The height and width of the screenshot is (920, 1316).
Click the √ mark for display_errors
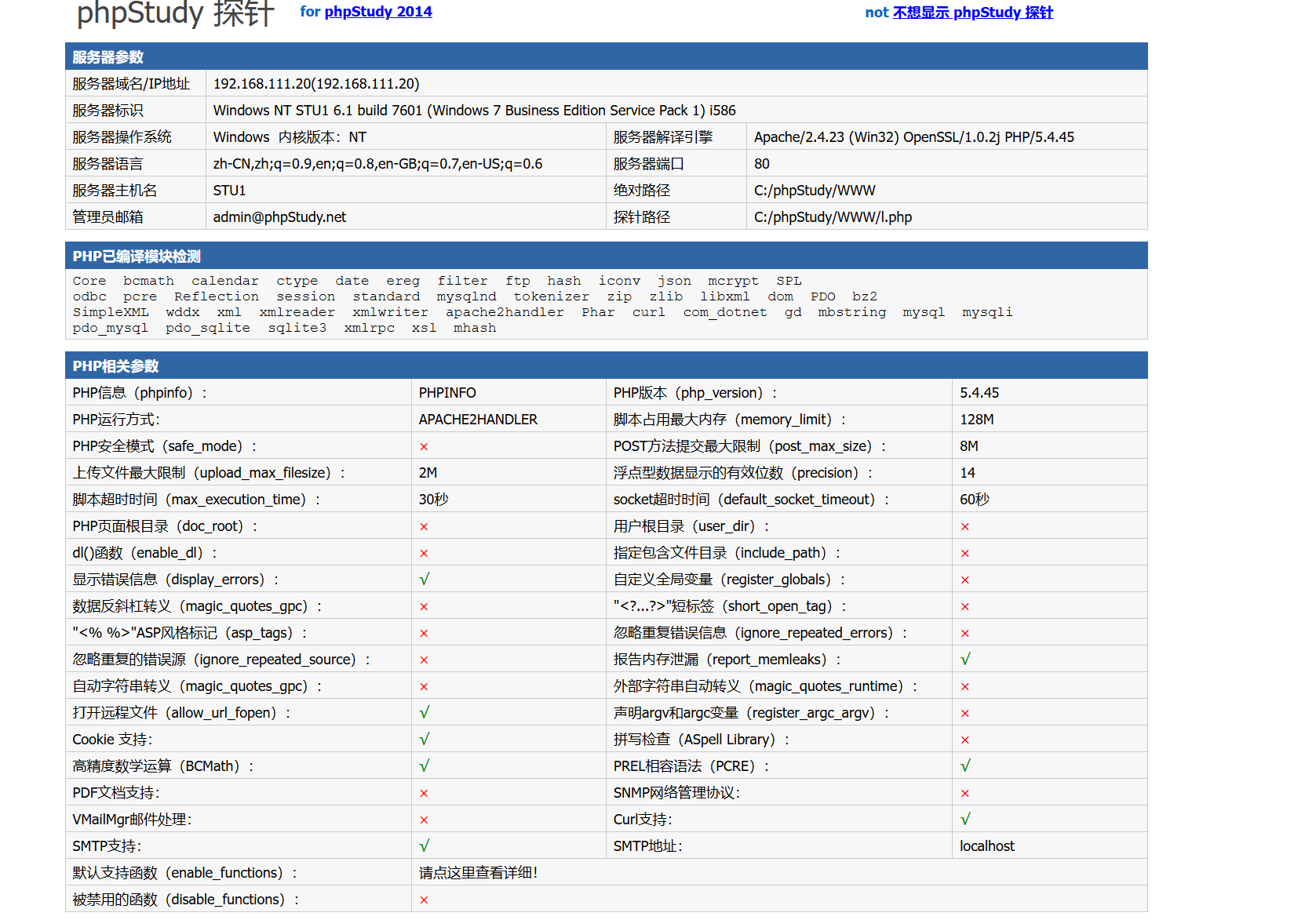pos(424,580)
